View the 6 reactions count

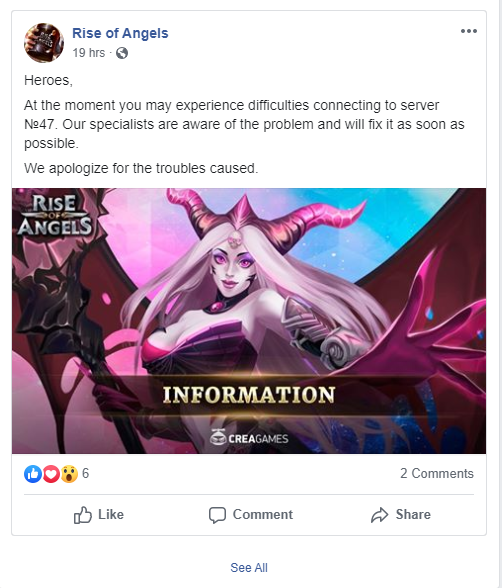pos(85,473)
